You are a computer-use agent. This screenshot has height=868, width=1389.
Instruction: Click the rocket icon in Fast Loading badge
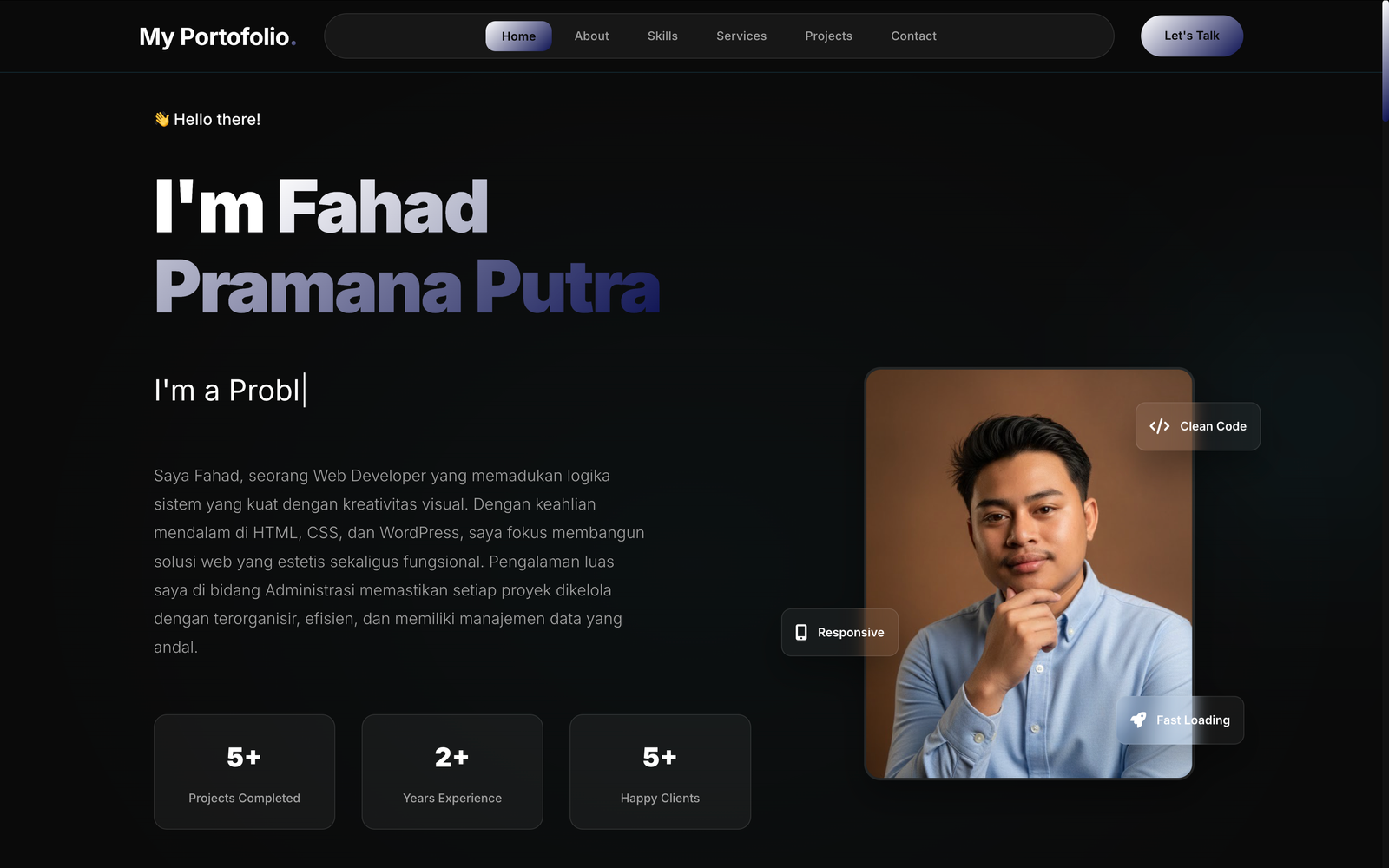coord(1138,720)
